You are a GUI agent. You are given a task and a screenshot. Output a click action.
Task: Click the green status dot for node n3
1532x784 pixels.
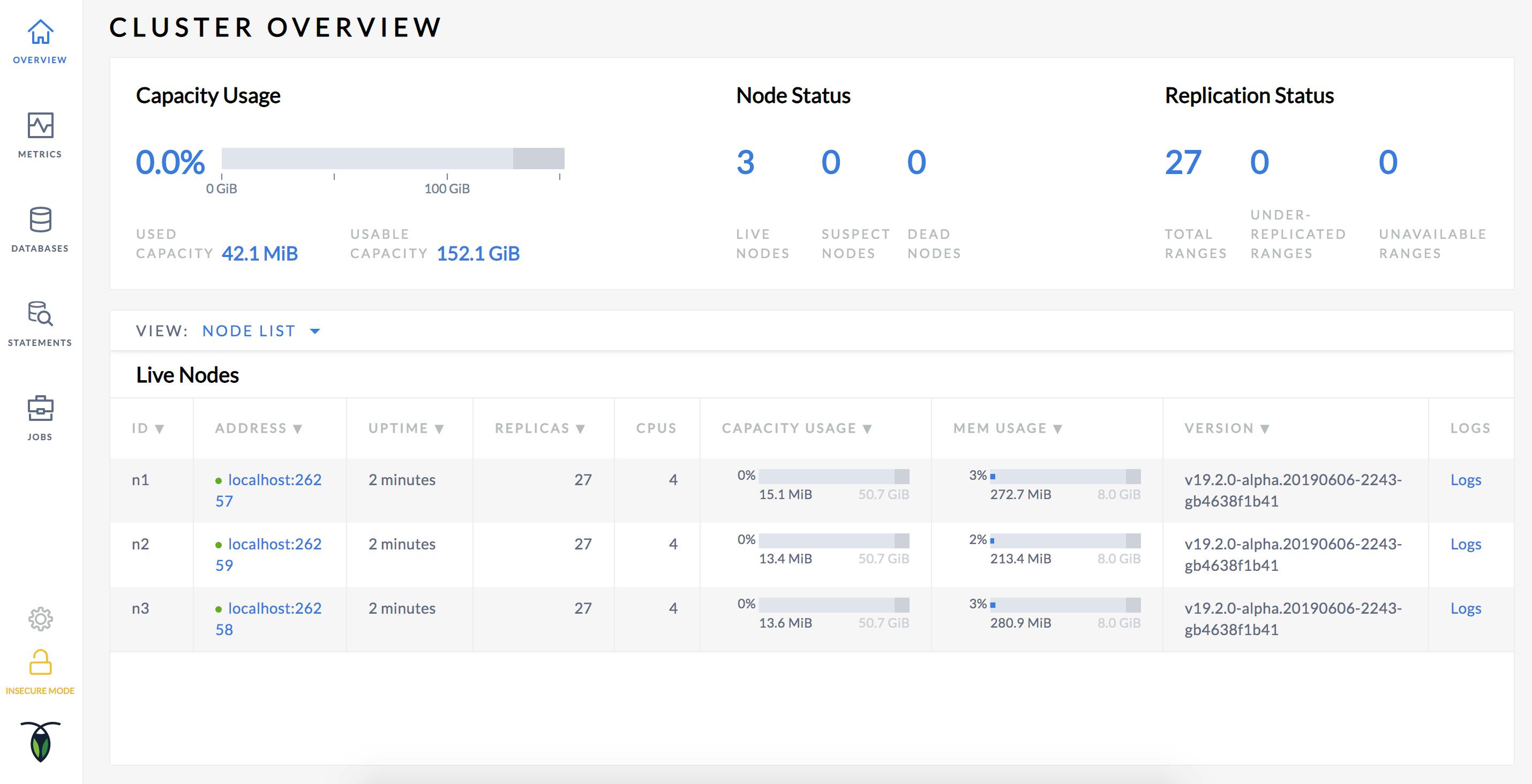coord(220,609)
